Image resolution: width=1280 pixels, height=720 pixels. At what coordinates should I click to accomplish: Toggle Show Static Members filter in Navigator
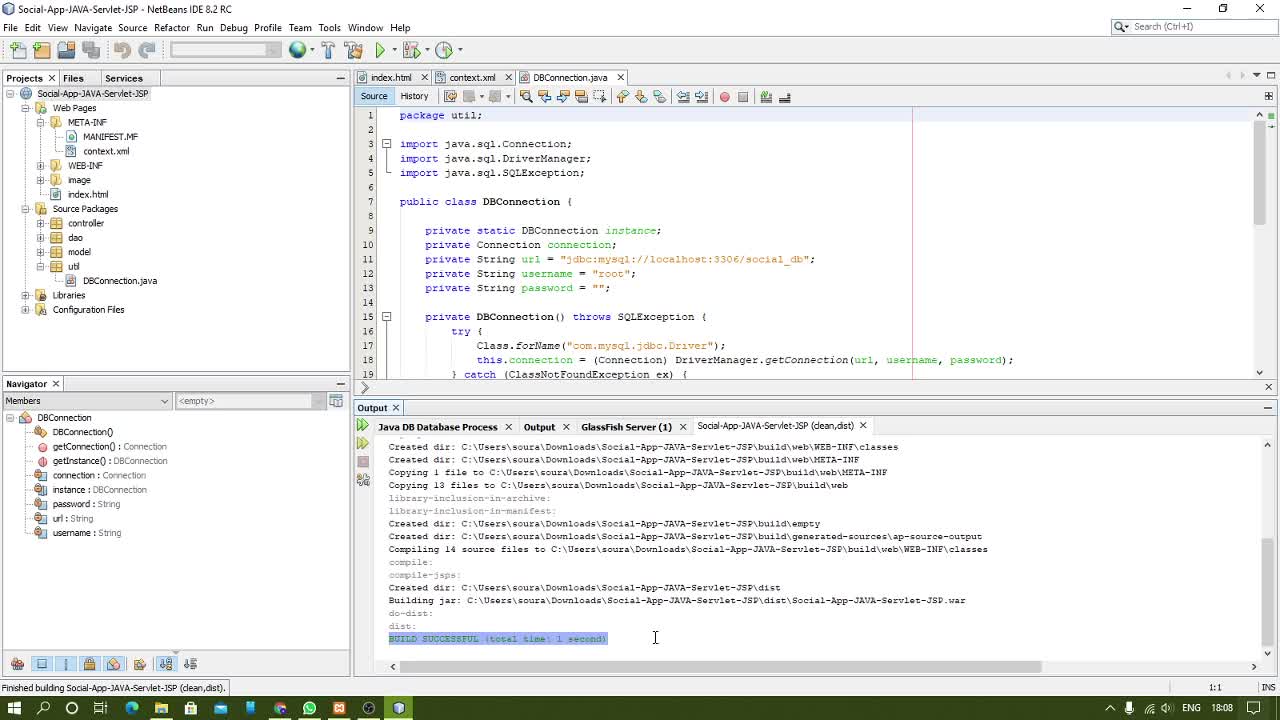tap(66, 664)
